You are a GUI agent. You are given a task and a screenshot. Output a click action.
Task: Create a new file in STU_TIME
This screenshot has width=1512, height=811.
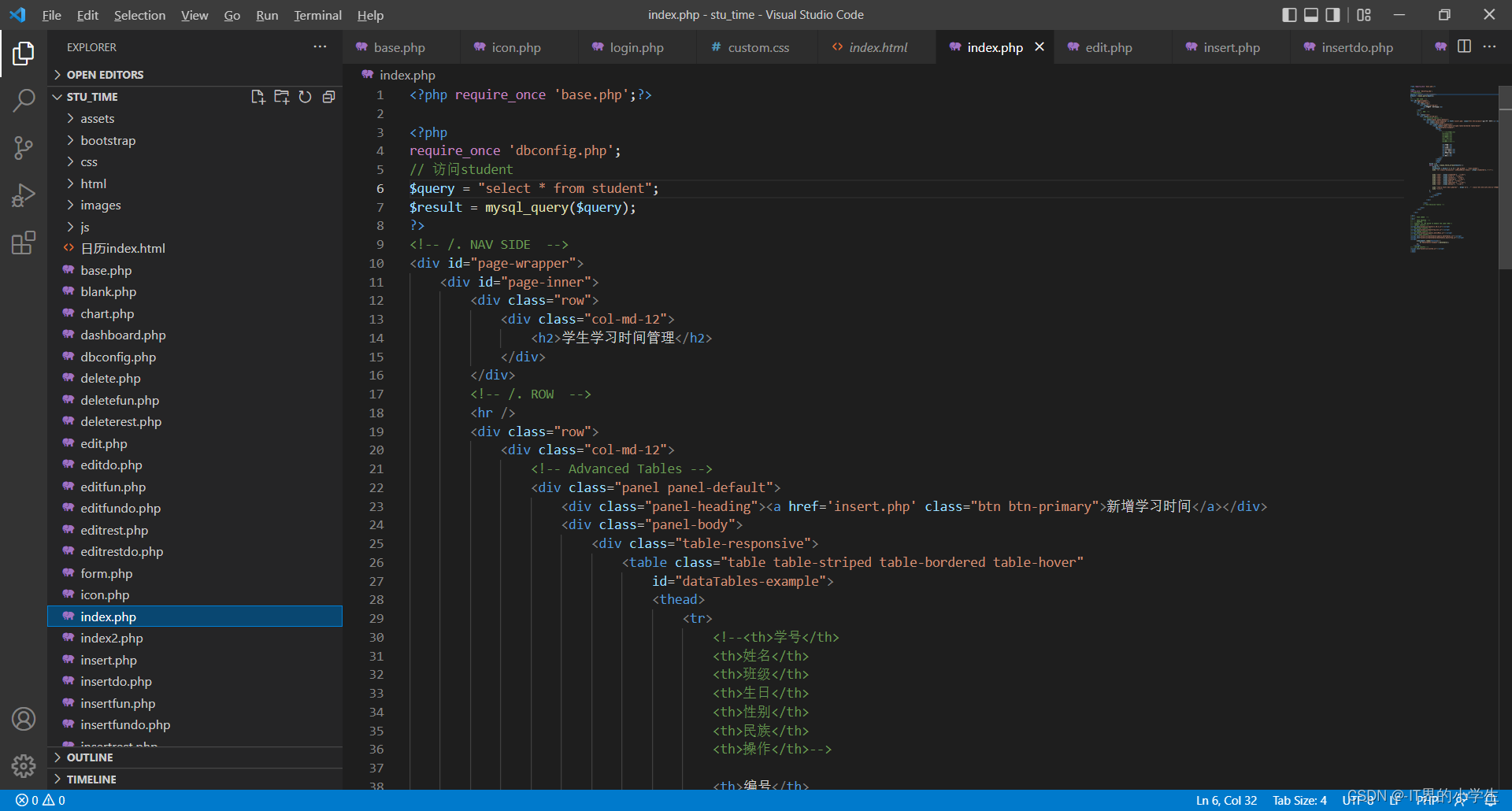coord(258,97)
